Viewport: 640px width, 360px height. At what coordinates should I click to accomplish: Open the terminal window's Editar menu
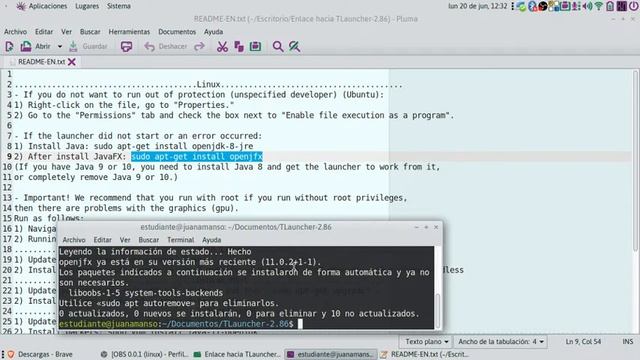102,240
